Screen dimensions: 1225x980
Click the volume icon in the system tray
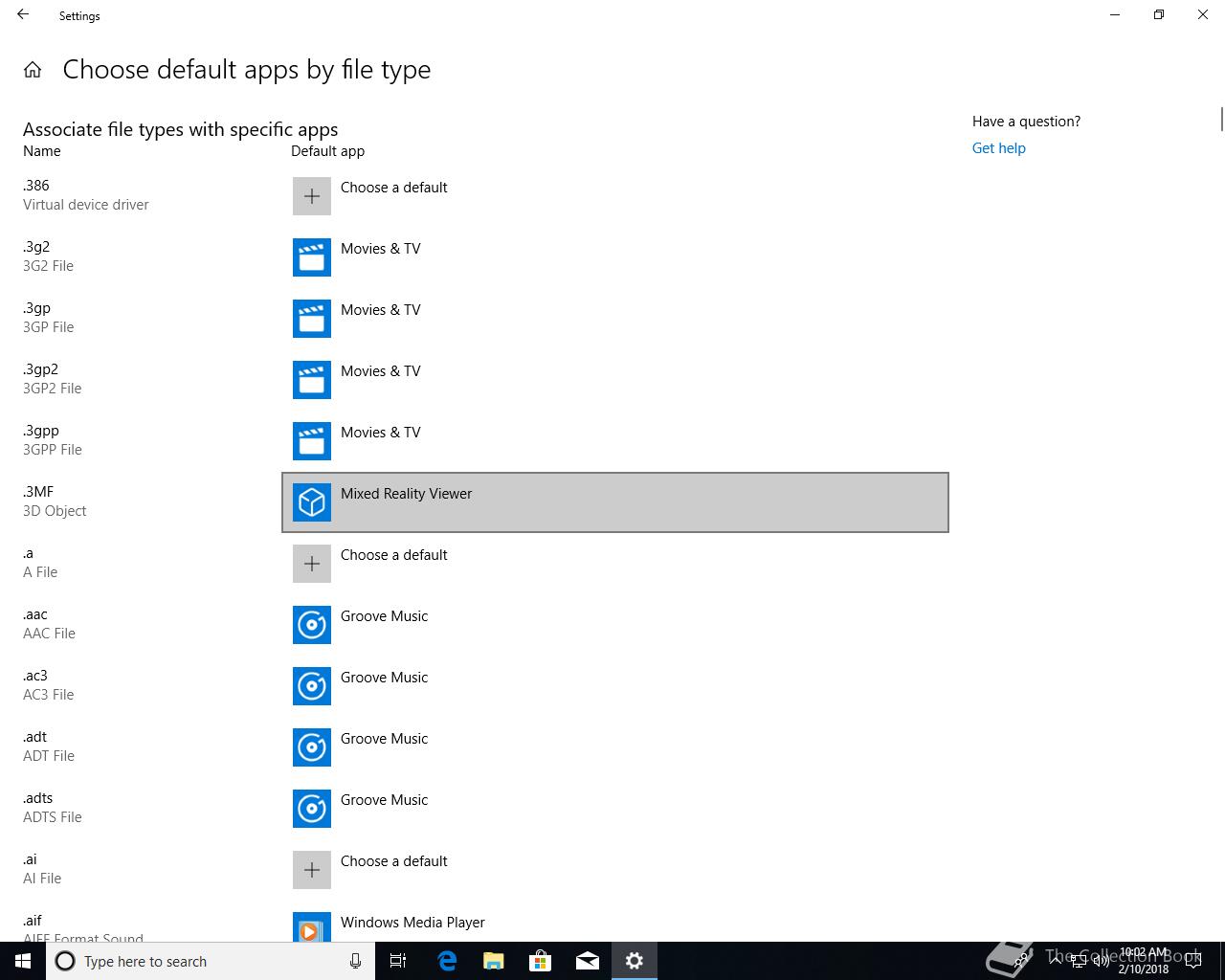coord(1101,961)
